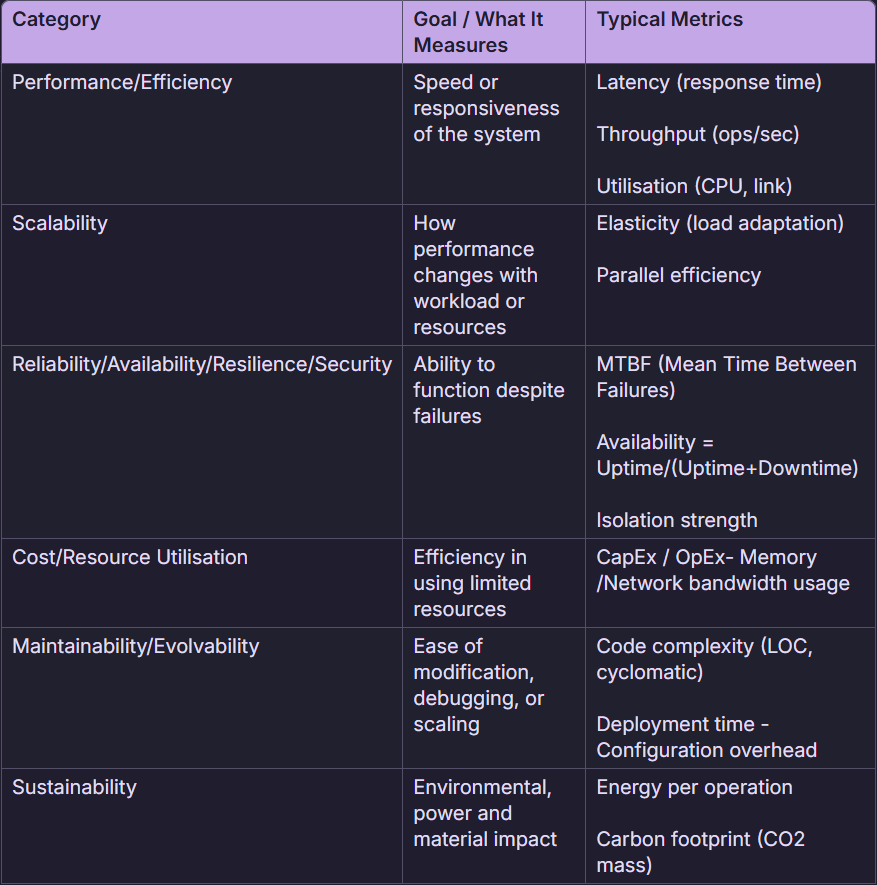
Task: Select the Reliability/Availability/Resilience/Security cell
Action: (x=202, y=364)
